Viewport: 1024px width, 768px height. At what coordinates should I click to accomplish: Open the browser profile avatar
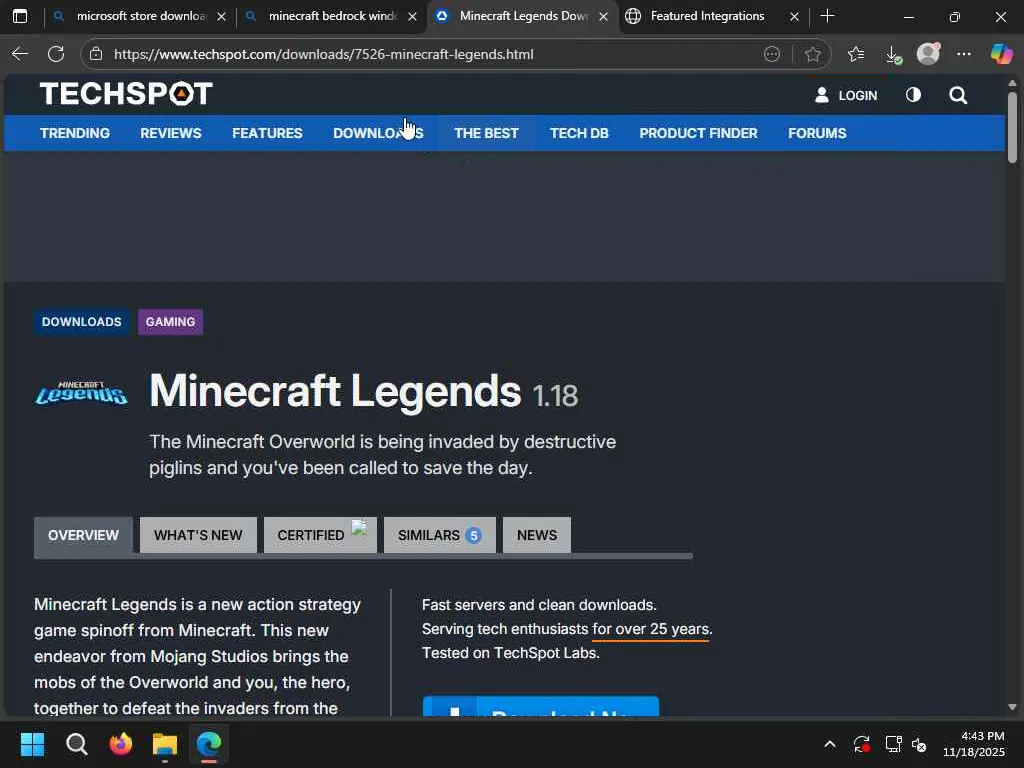click(928, 54)
